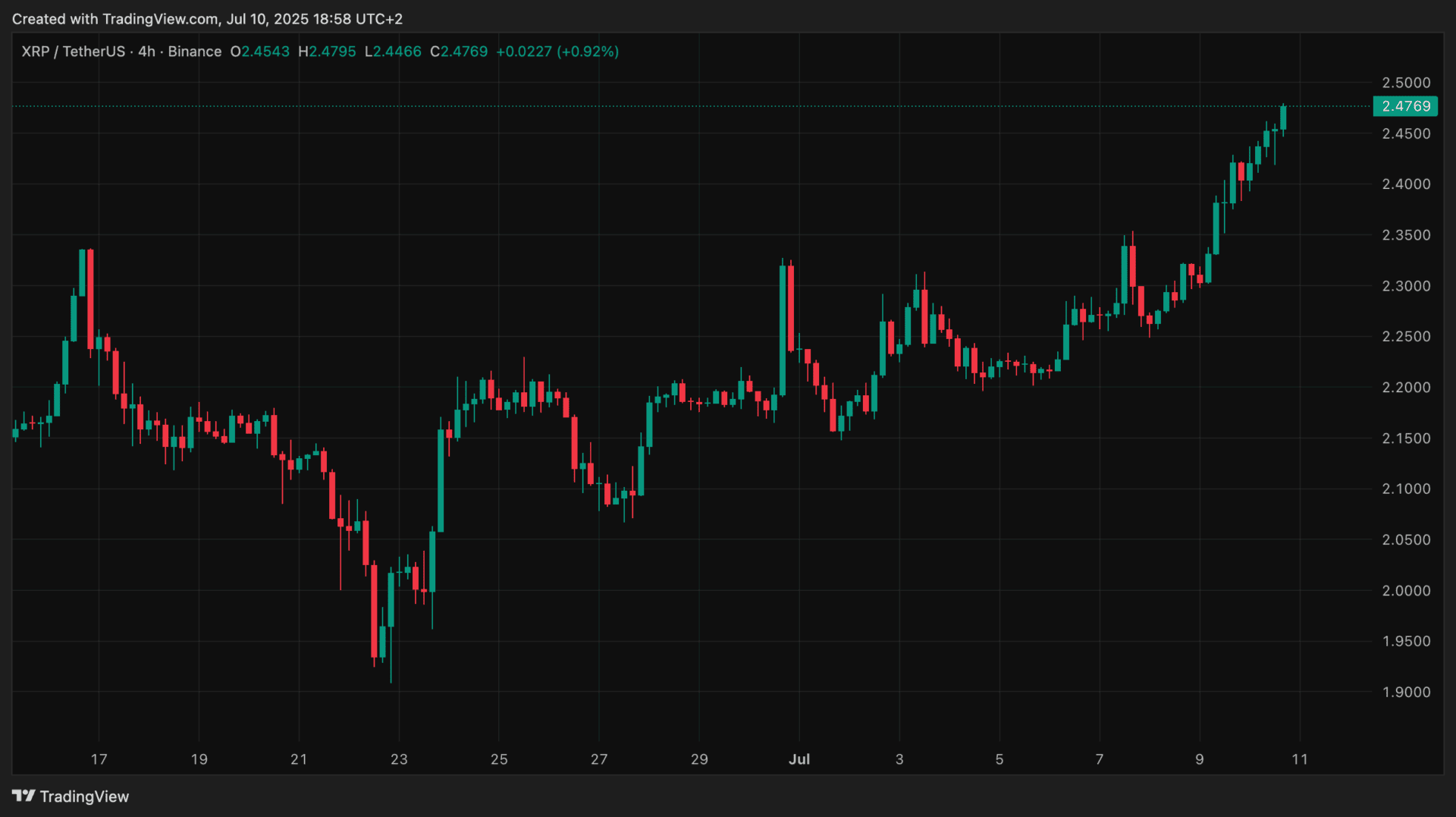Screen dimensions: 1456x817
Task: Click the +0.0227 (+0.92%) change text
Action: point(557,52)
